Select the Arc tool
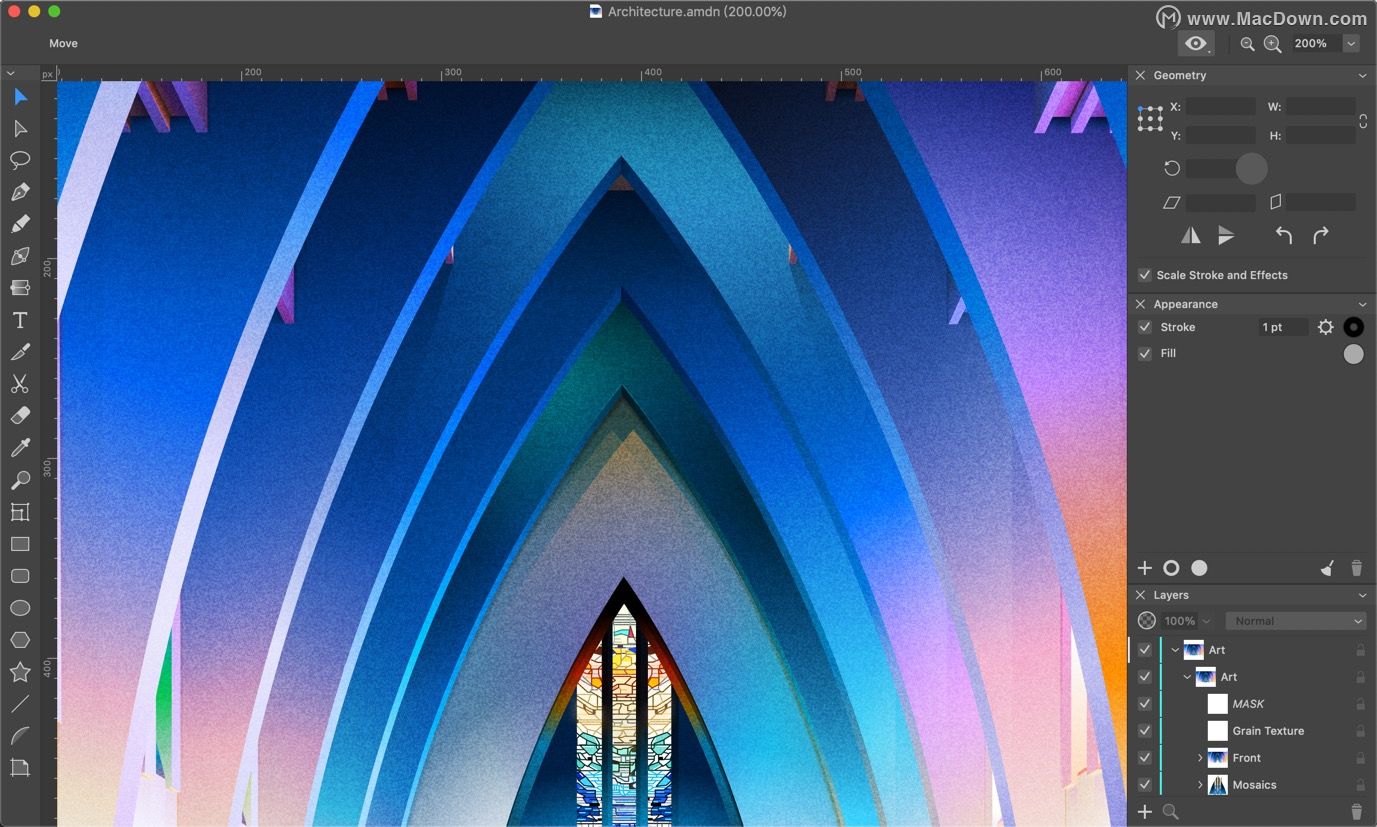1377x827 pixels. click(20, 736)
